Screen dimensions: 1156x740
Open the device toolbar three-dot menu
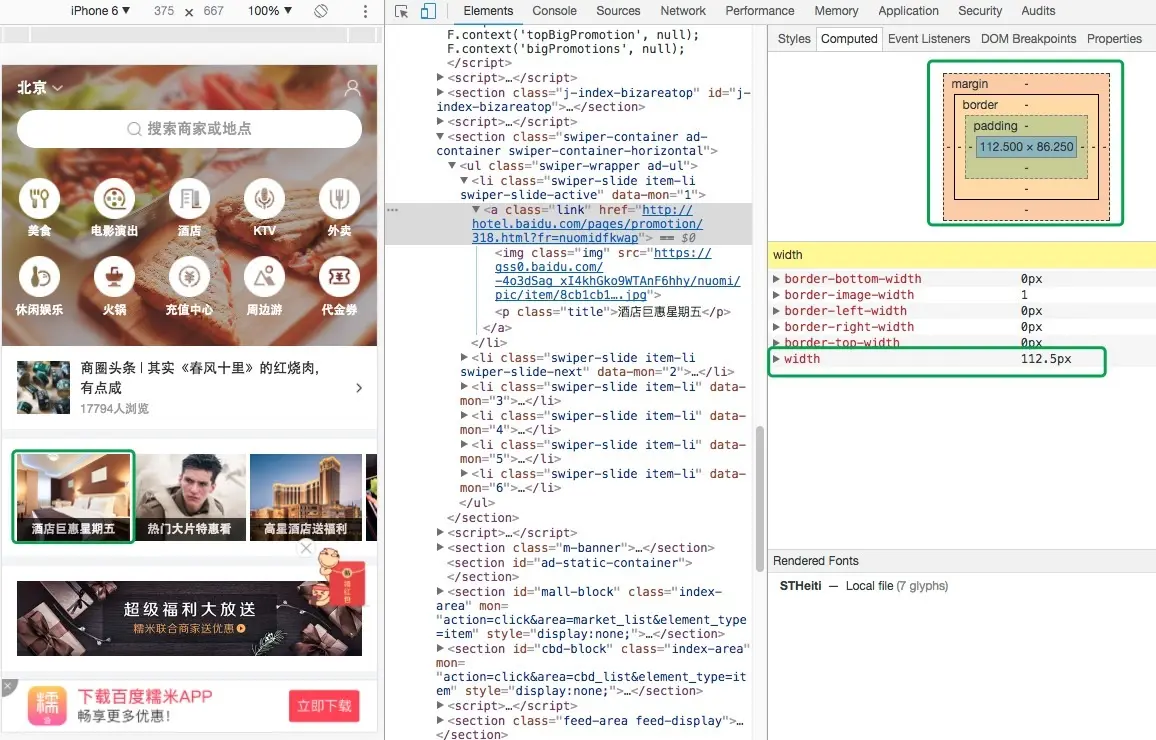tap(365, 11)
